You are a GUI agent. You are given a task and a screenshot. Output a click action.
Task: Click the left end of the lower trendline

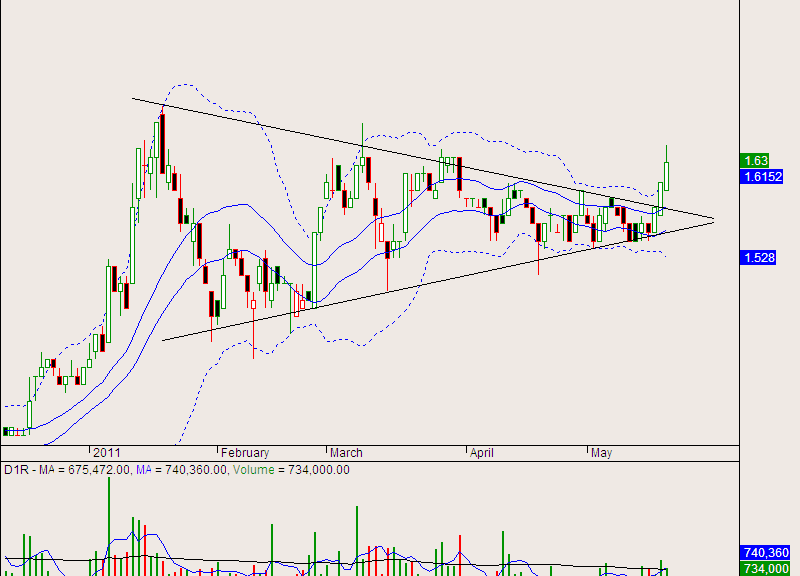162,340
